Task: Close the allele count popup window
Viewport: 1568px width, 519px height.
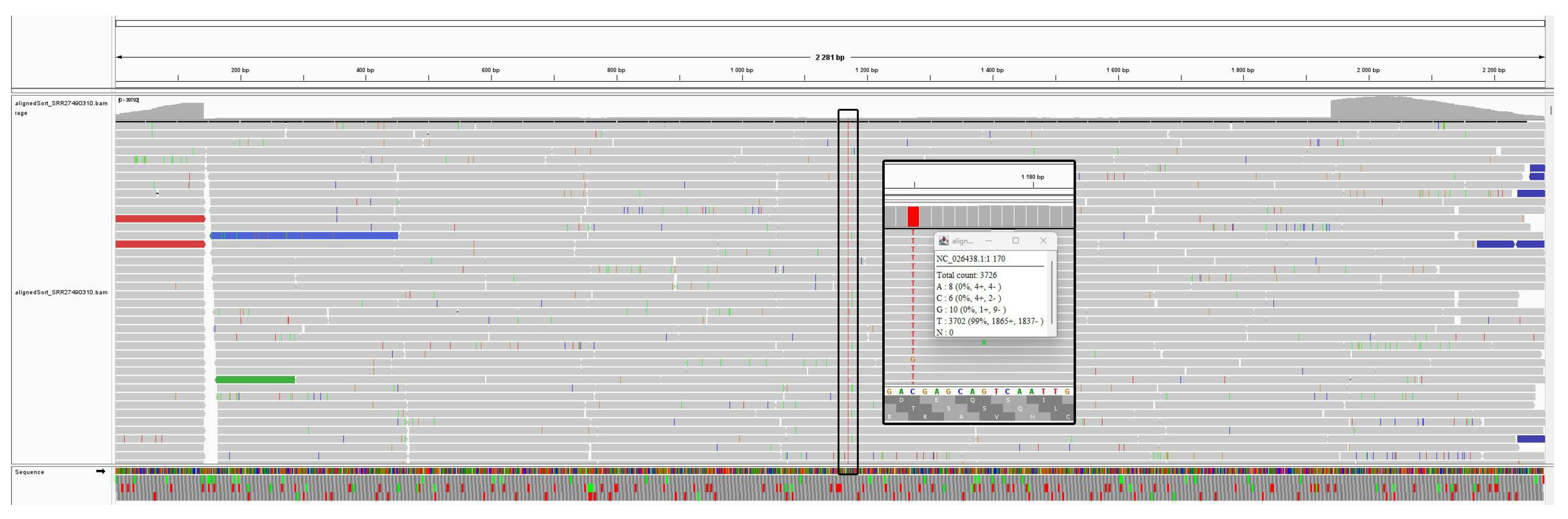Action: coord(1043,241)
